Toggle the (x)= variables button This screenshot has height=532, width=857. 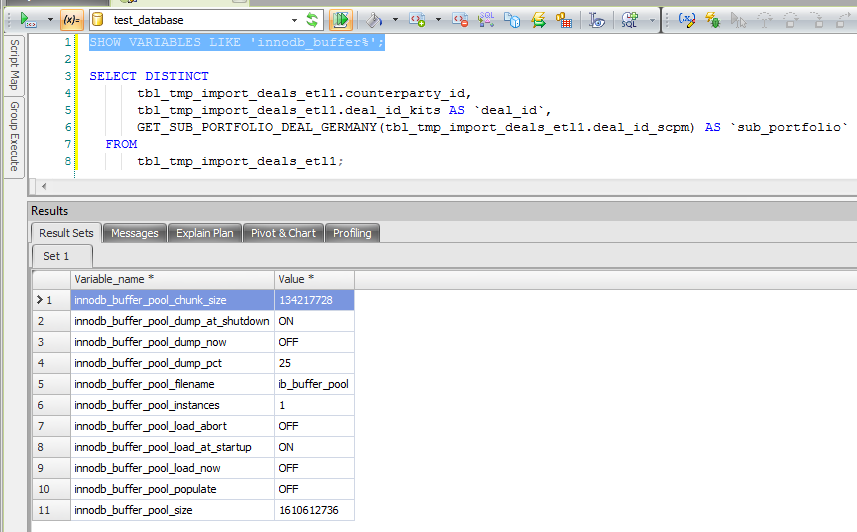[x=71, y=19]
